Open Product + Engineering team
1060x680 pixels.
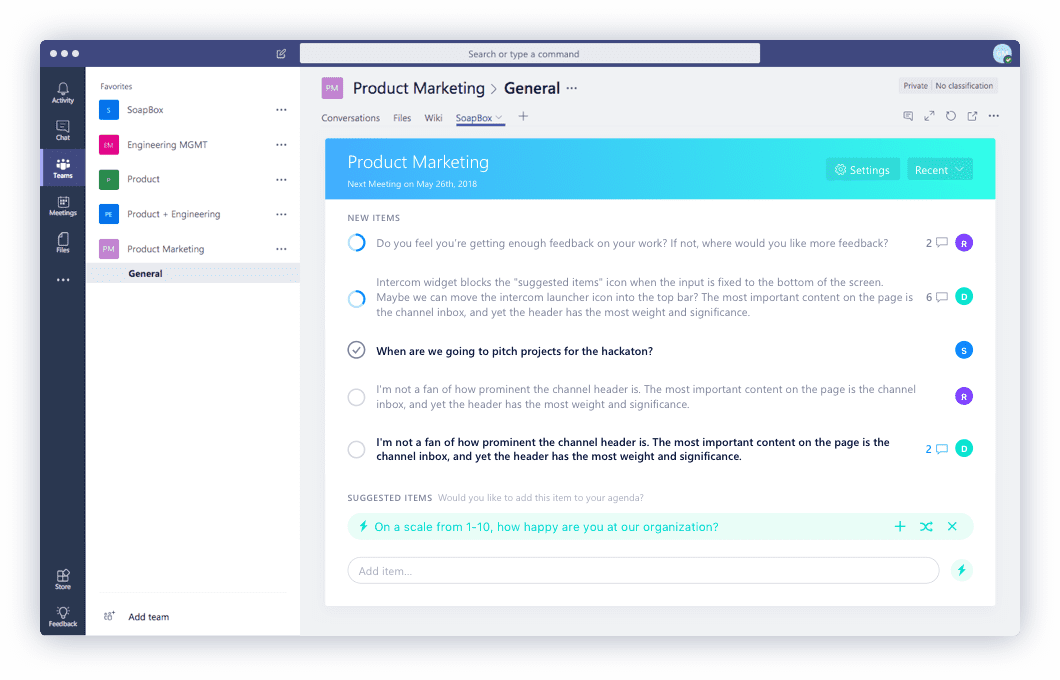pos(174,214)
